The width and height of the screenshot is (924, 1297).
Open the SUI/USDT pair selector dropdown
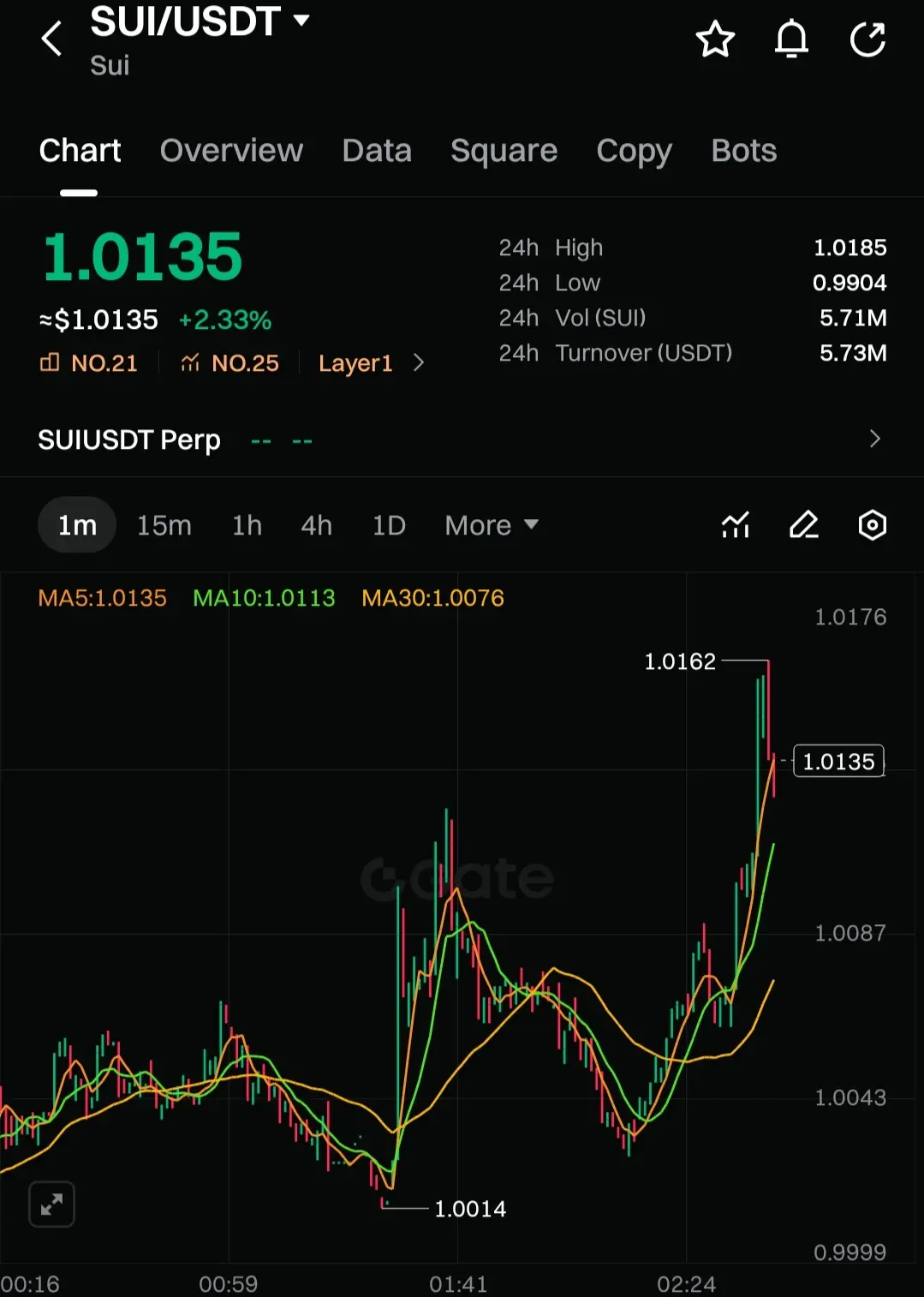tap(200, 21)
